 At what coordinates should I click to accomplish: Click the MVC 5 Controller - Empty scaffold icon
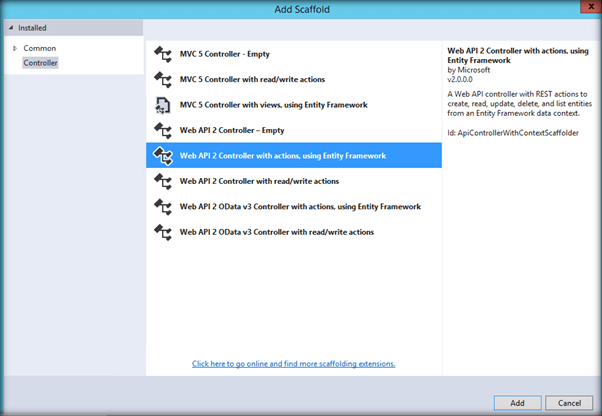pyautogui.click(x=163, y=54)
